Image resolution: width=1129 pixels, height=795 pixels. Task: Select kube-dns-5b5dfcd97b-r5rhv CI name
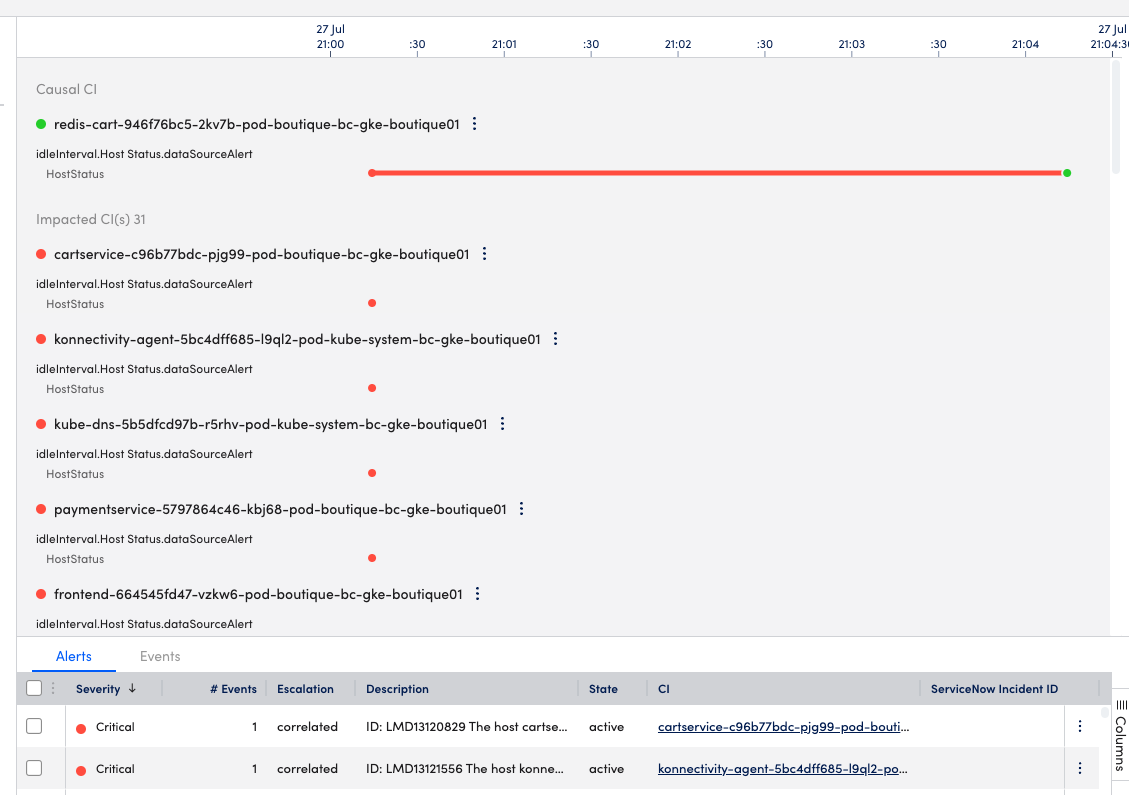click(x=271, y=423)
